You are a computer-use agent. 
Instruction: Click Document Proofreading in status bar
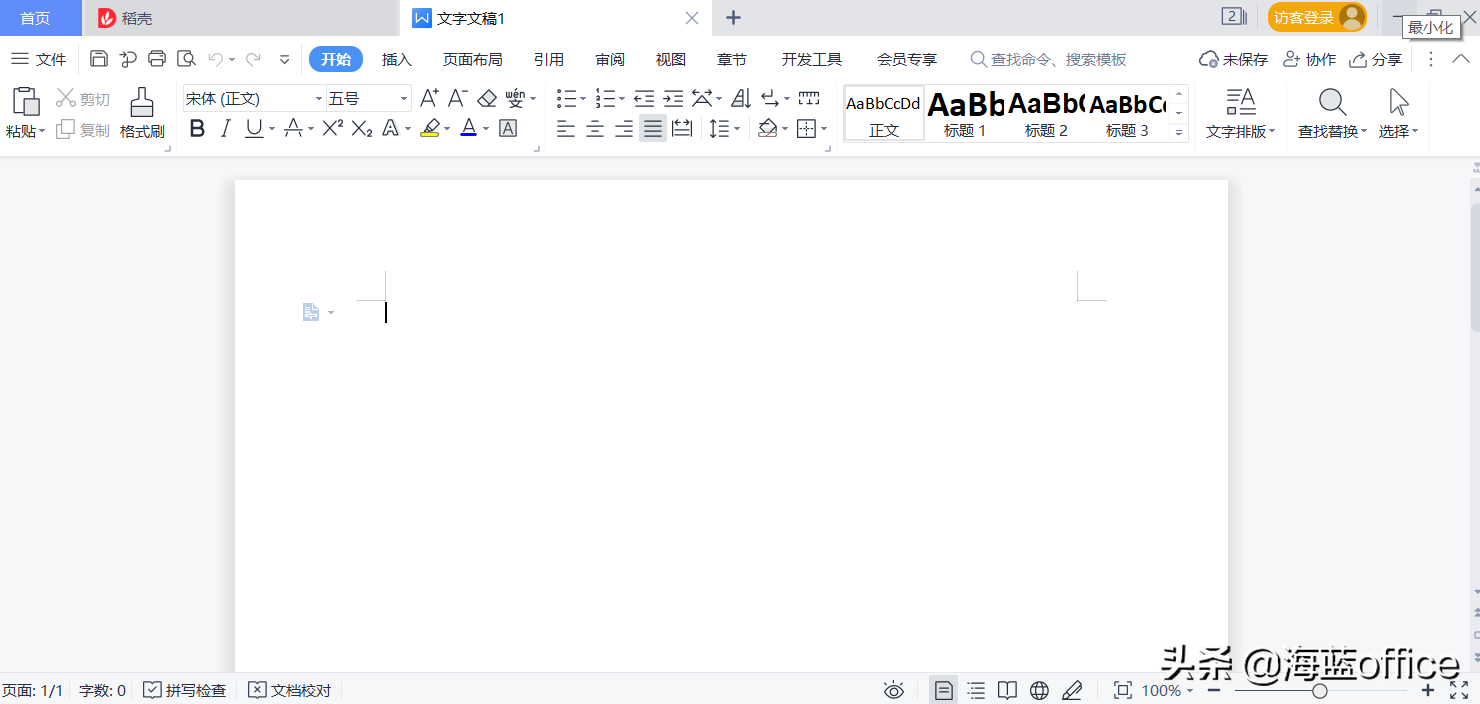(290, 690)
